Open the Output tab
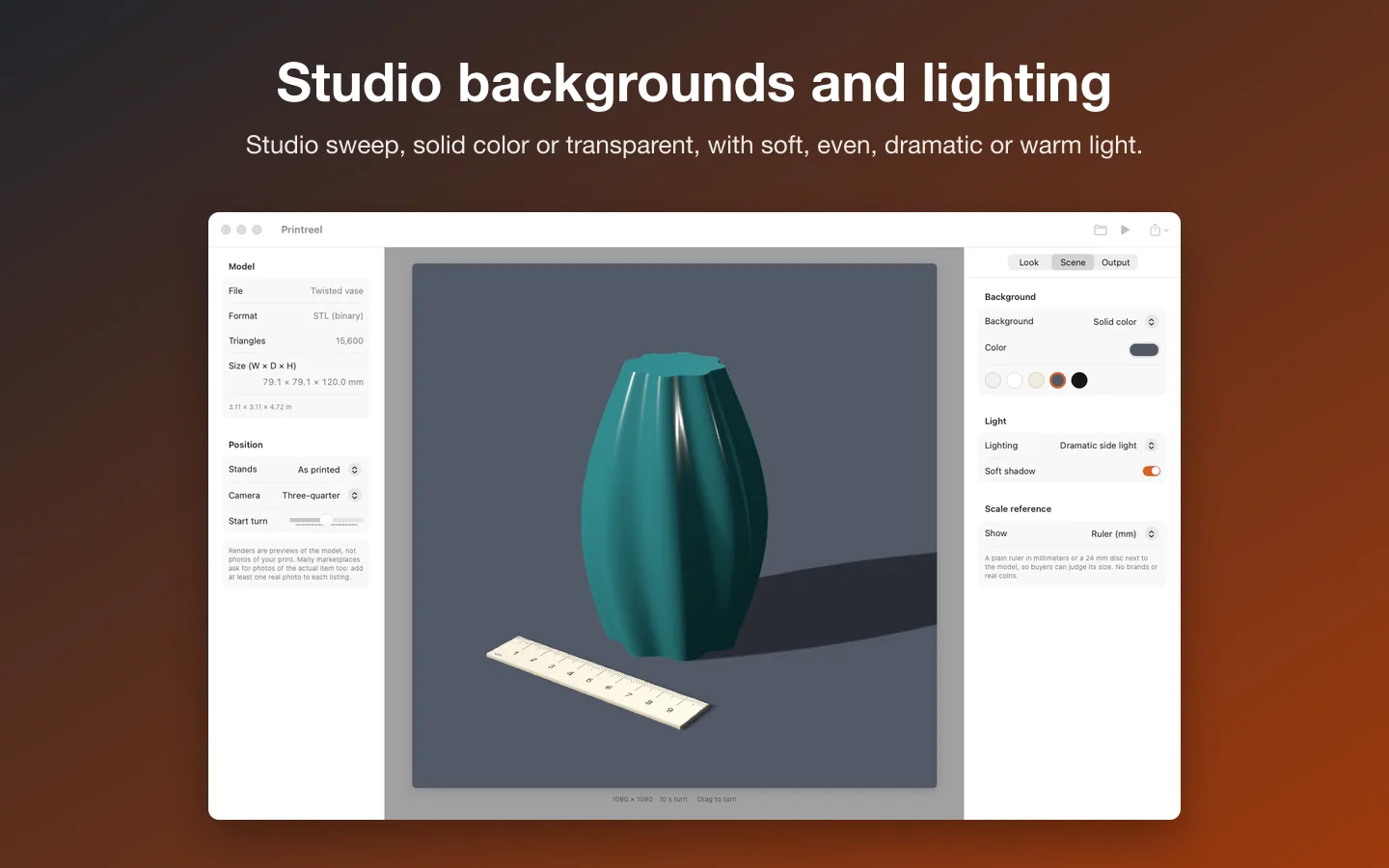The width and height of the screenshot is (1389, 868). 1115,262
